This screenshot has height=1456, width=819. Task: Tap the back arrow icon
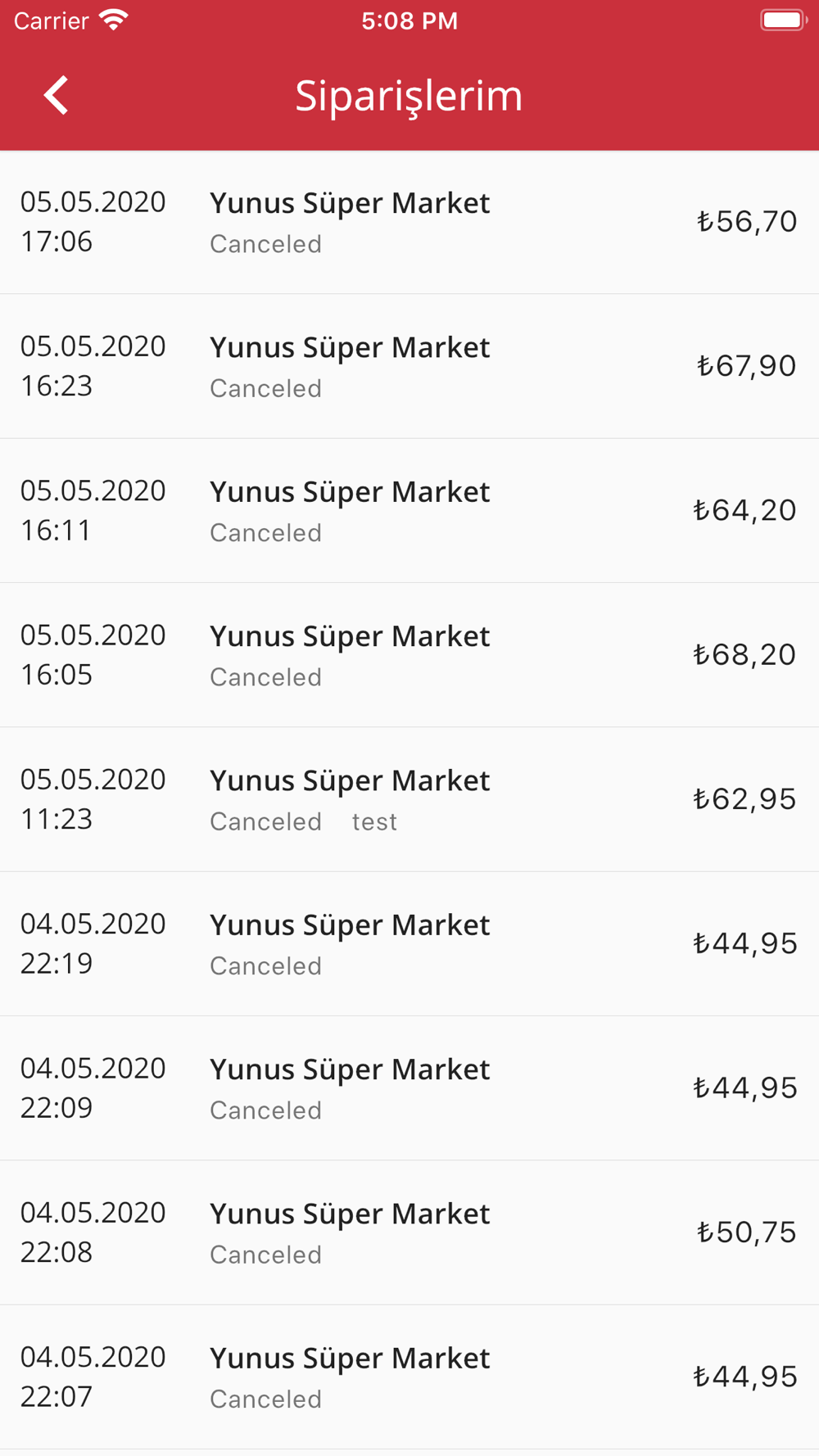pyautogui.click(x=56, y=95)
